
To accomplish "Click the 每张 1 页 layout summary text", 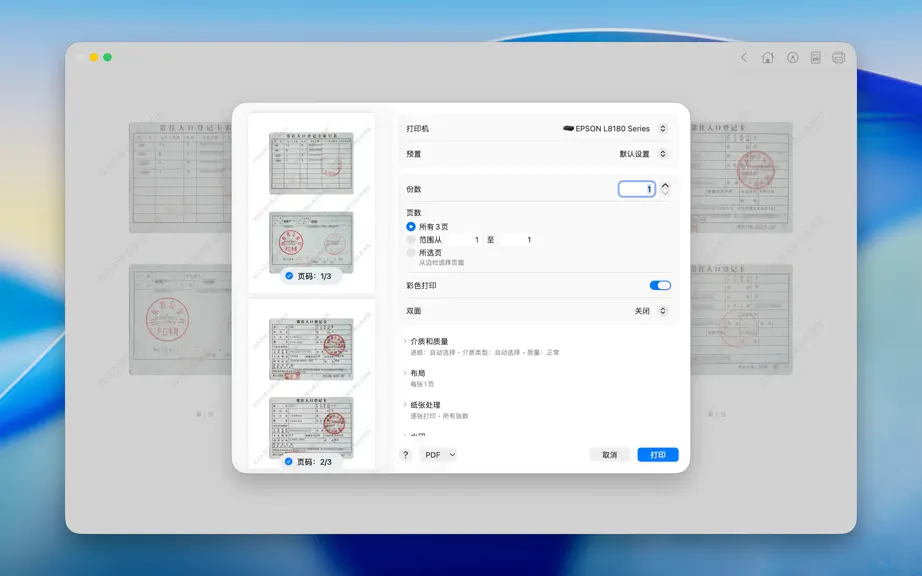I will (422, 384).
